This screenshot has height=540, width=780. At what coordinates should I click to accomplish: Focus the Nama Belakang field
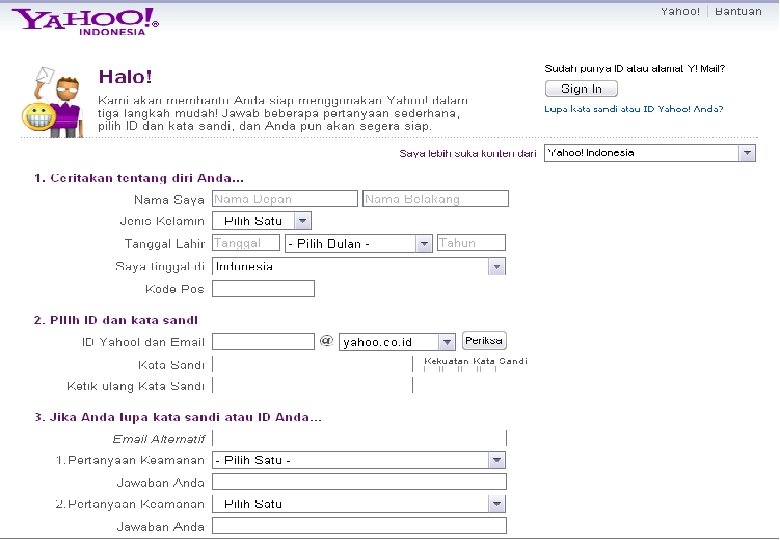click(x=435, y=198)
